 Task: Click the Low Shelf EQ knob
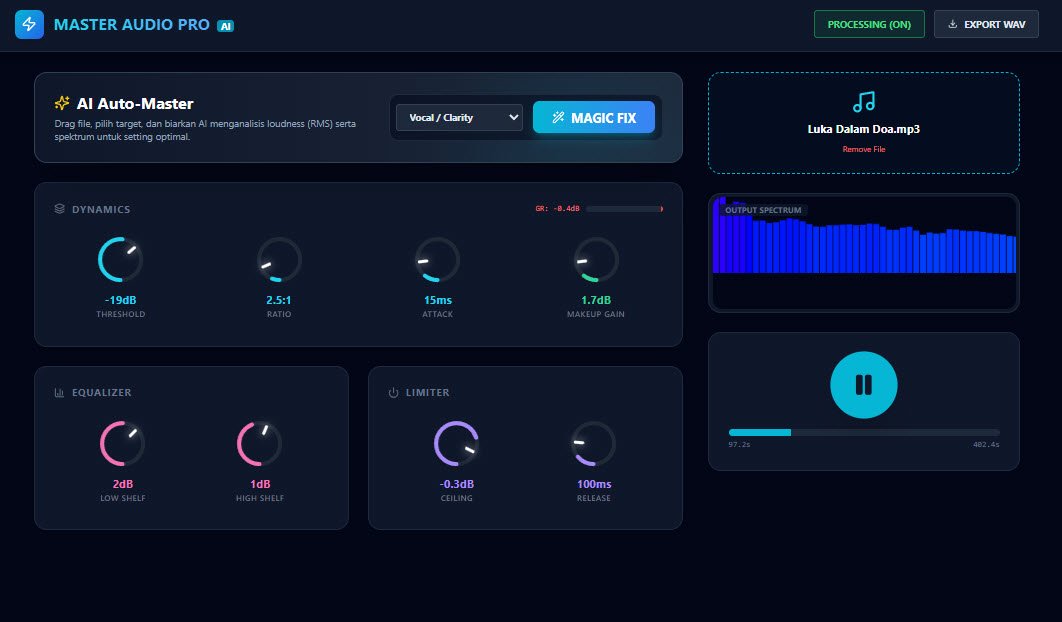(x=123, y=444)
